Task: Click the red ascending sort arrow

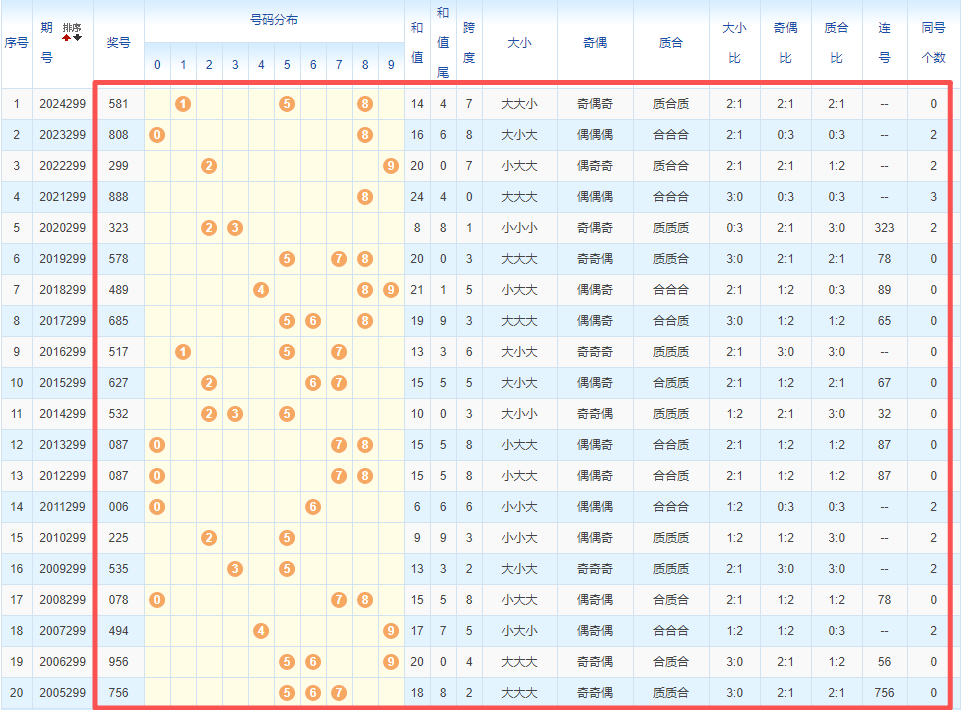Action: click(67, 38)
